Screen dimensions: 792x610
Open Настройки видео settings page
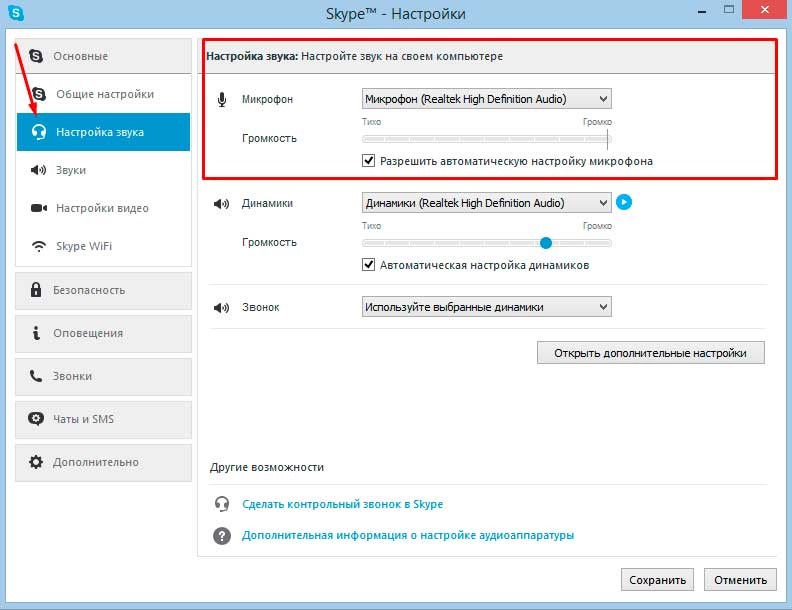tap(104, 208)
